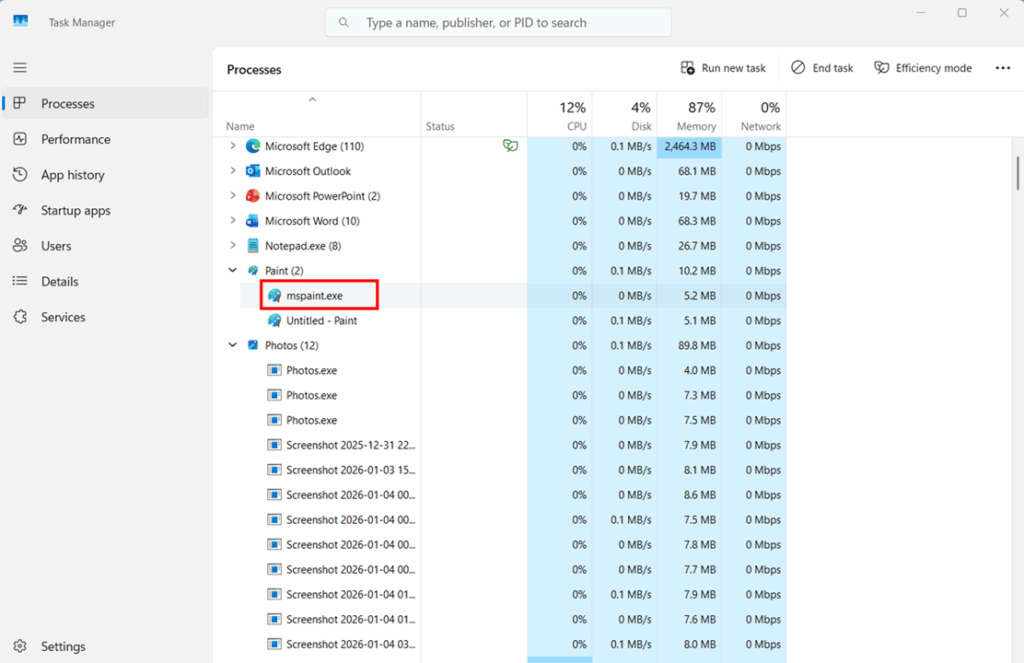Viewport: 1024px width, 663px height.
Task: Click the vertical scrollbar thumb
Action: point(1017,173)
